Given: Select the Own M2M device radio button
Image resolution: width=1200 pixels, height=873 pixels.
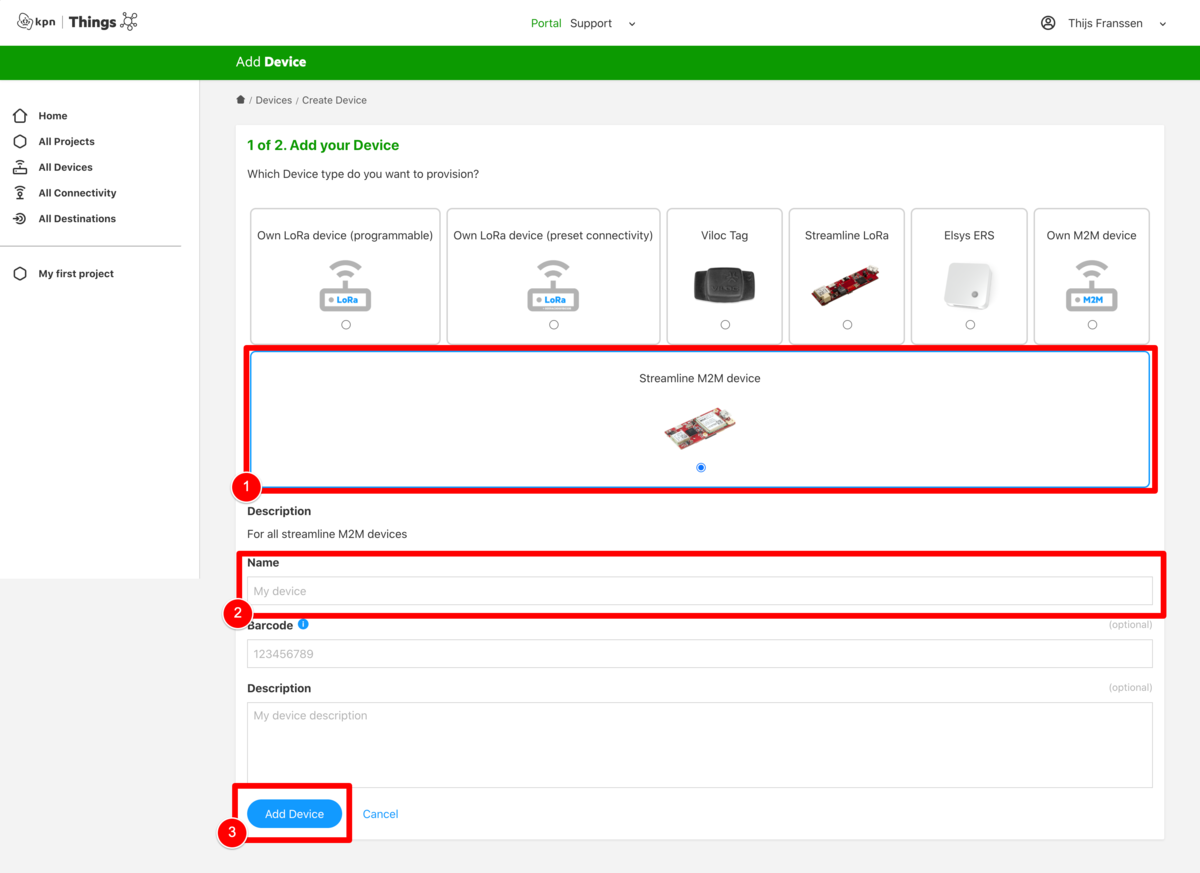Looking at the screenshot, I should click(1092, 325).
